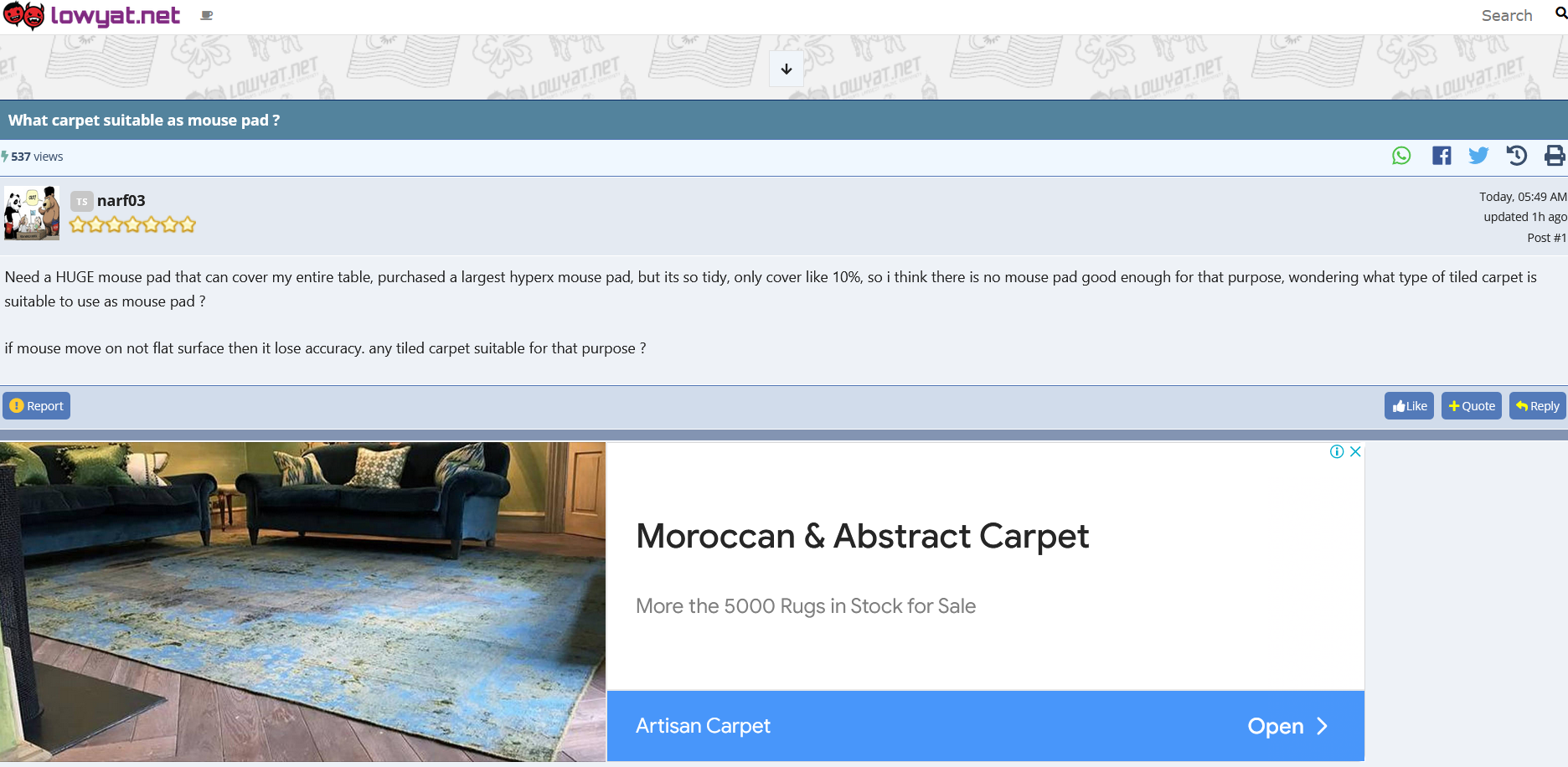This screenshot has width=1568, height=767.
Task: Quote the first post
Action: click(1471, 405)
